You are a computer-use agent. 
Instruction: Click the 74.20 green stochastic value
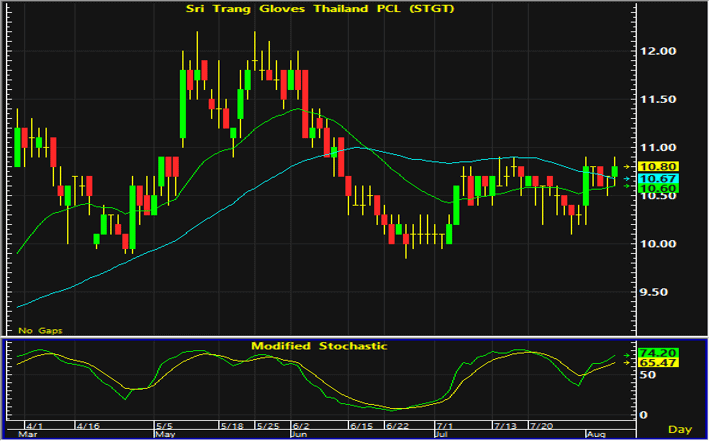657,353
